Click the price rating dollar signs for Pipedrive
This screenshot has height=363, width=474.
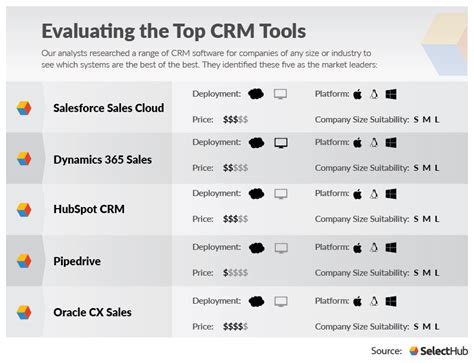coord(235,273)
